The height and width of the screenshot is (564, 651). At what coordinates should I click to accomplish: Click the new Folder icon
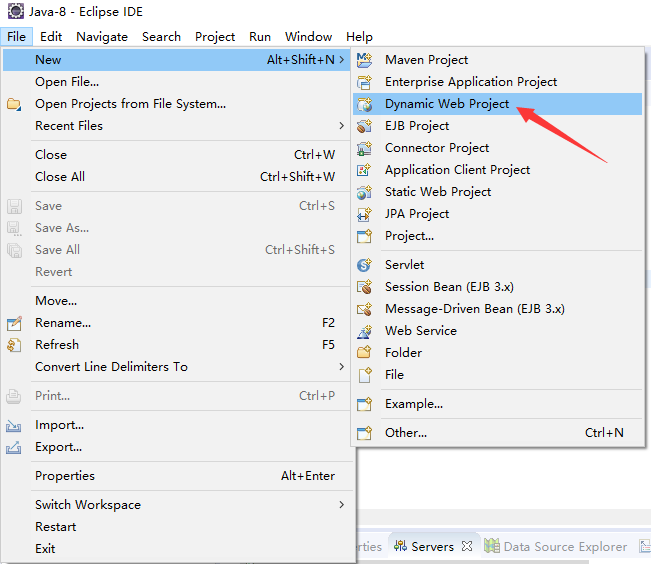[364, 353]
